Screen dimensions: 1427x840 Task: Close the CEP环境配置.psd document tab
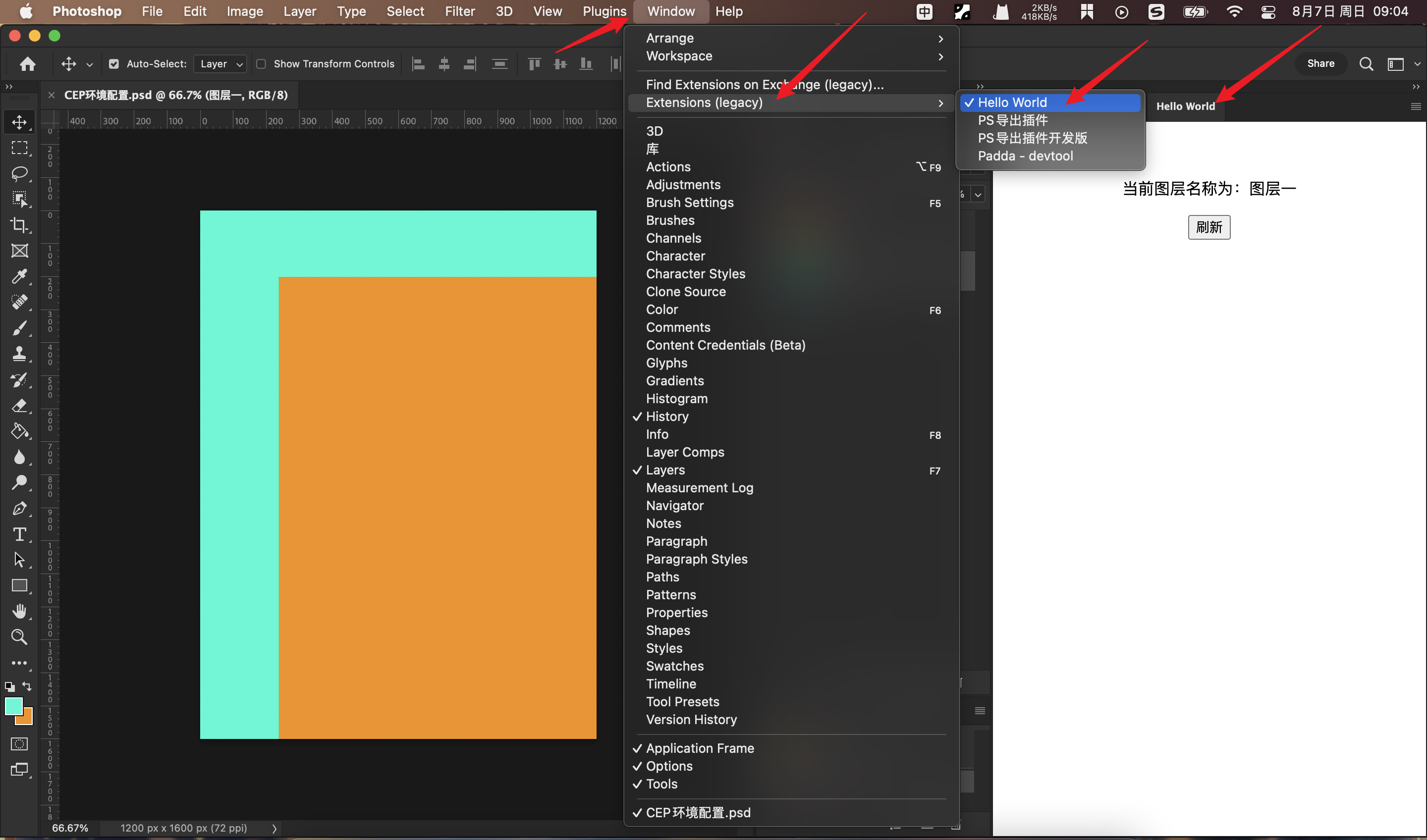point(52,95)
